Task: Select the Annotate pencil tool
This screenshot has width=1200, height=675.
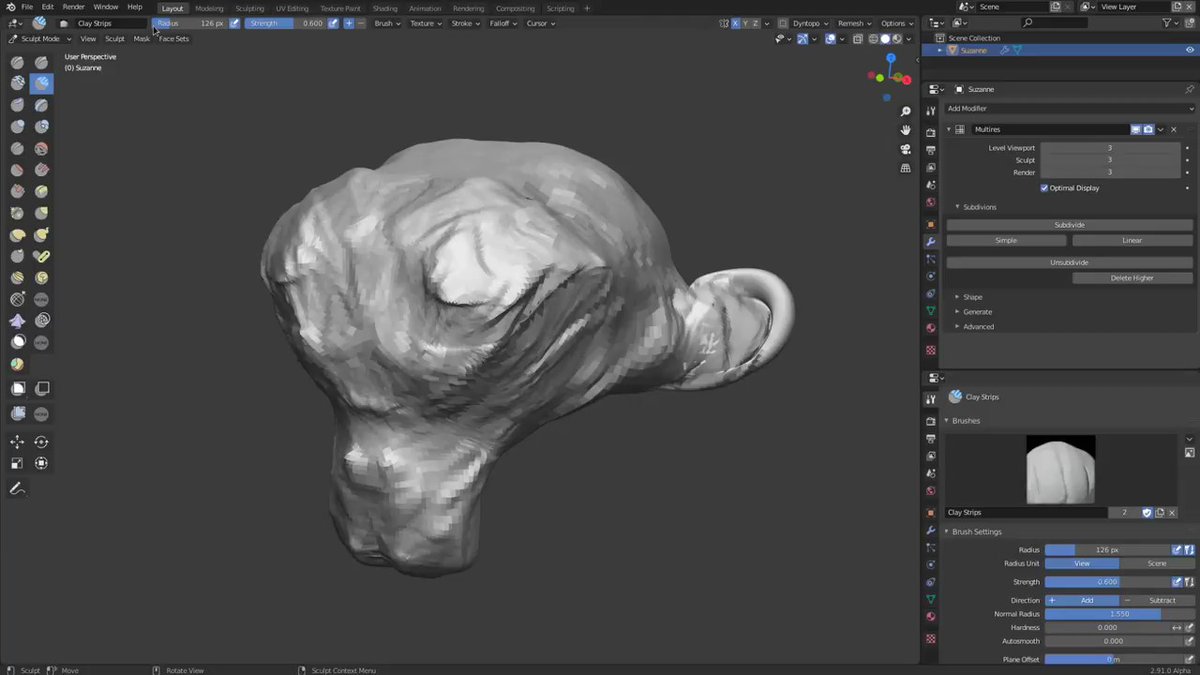Action: coord(18,489)
